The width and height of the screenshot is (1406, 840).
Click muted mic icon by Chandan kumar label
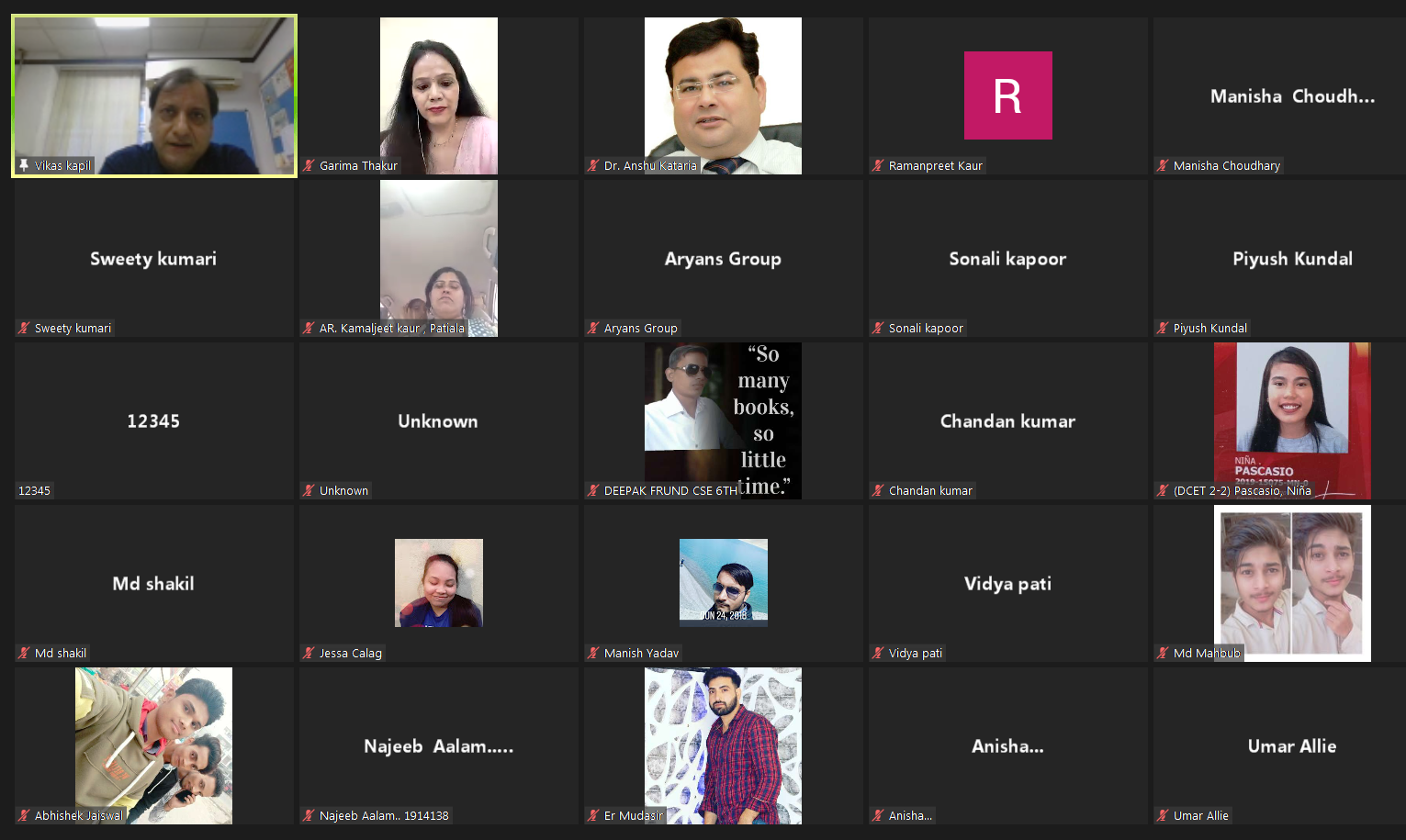click(x=879, y=490)
